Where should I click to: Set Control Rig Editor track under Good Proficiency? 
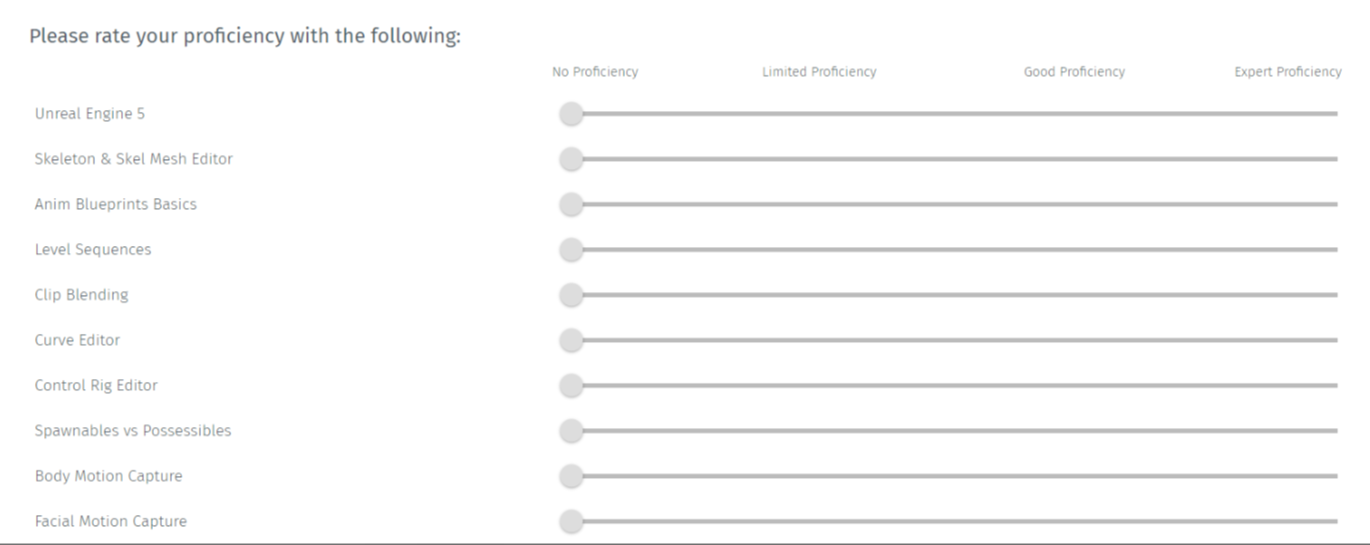pos(1074,386)
